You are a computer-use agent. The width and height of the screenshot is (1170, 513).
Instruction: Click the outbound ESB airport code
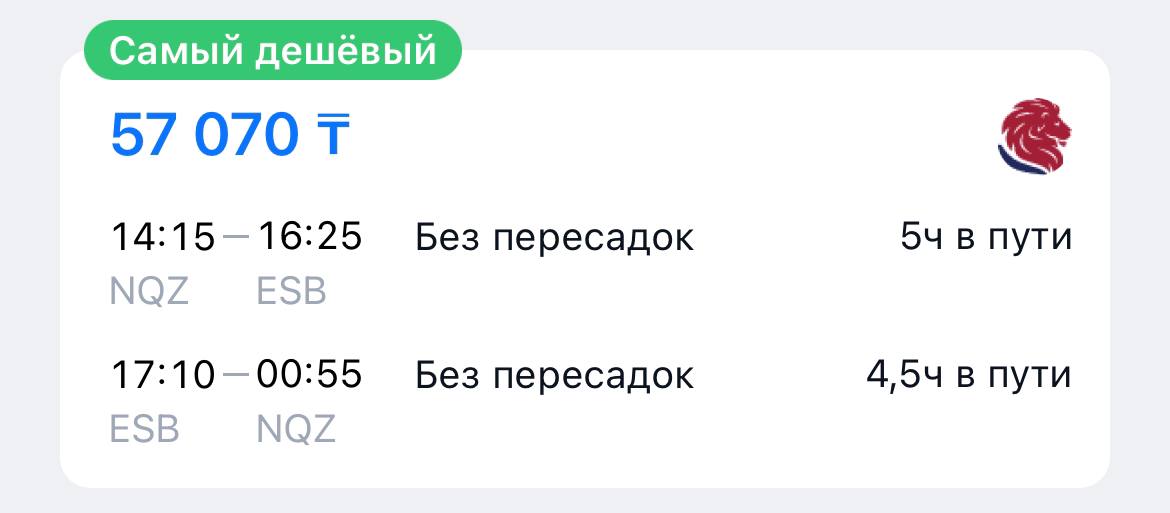click(x=292, y=292)
